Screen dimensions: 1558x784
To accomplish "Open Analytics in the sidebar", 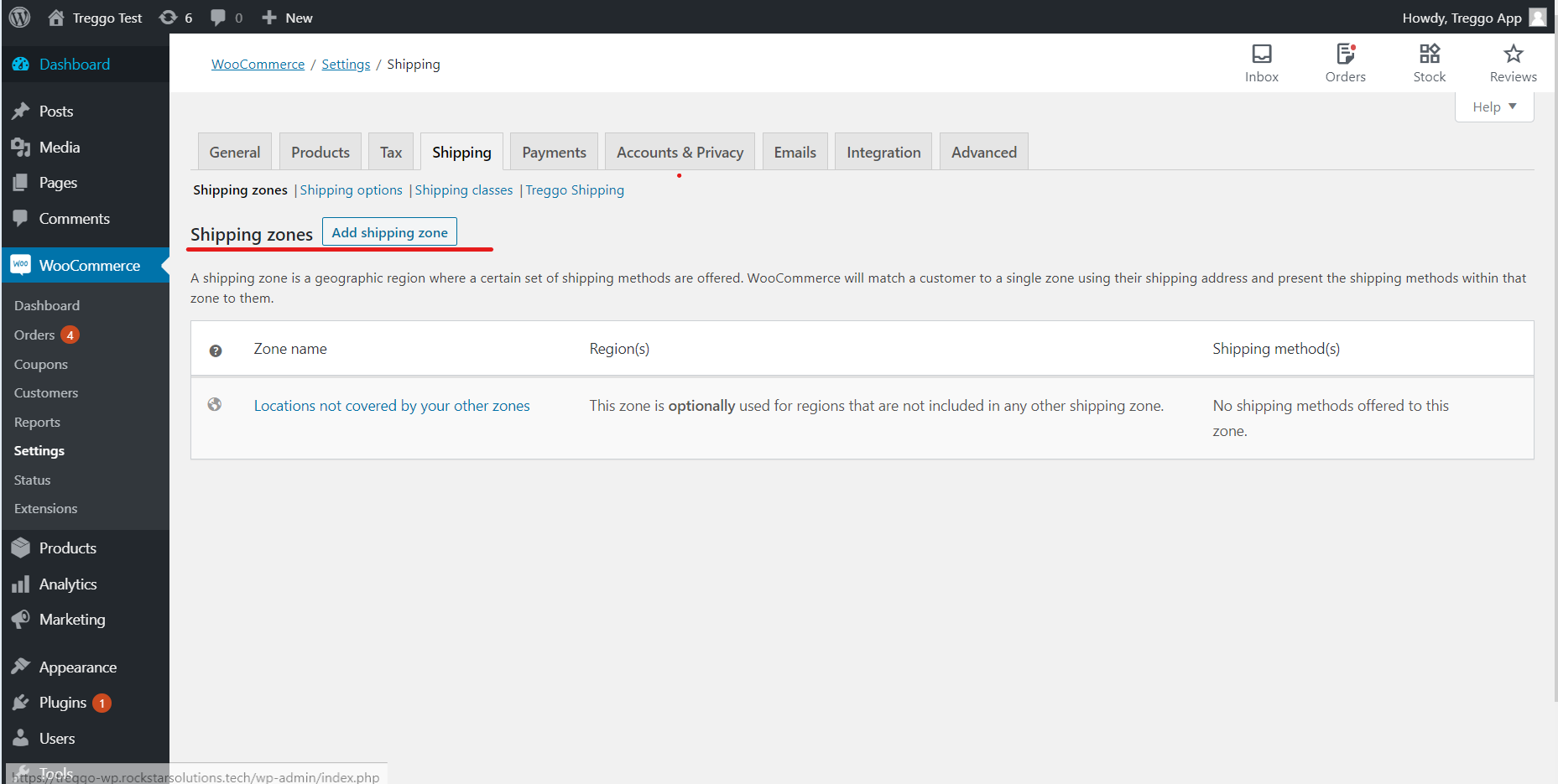I will point(85,584).
